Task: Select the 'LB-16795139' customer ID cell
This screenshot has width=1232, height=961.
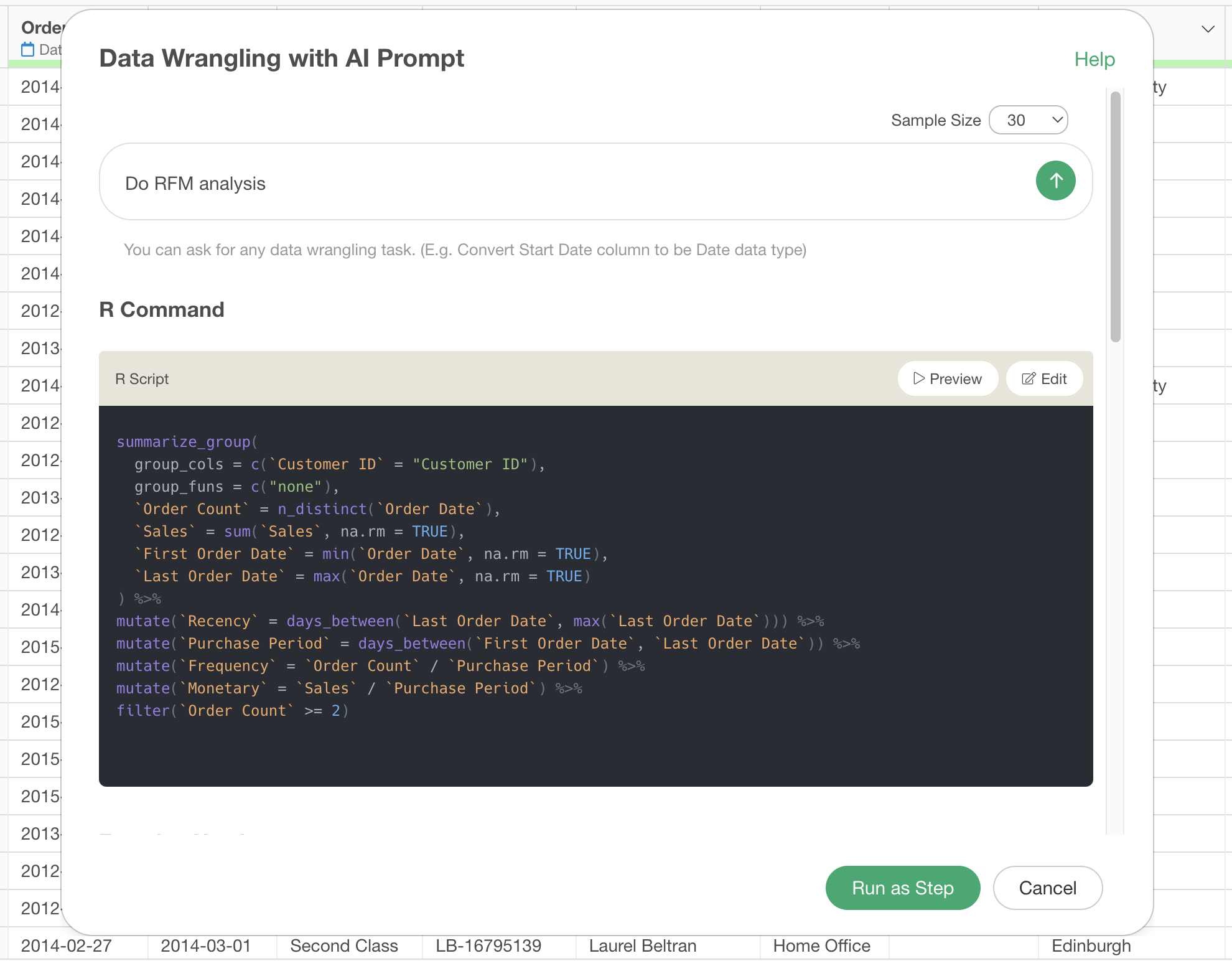Action: 488,946
